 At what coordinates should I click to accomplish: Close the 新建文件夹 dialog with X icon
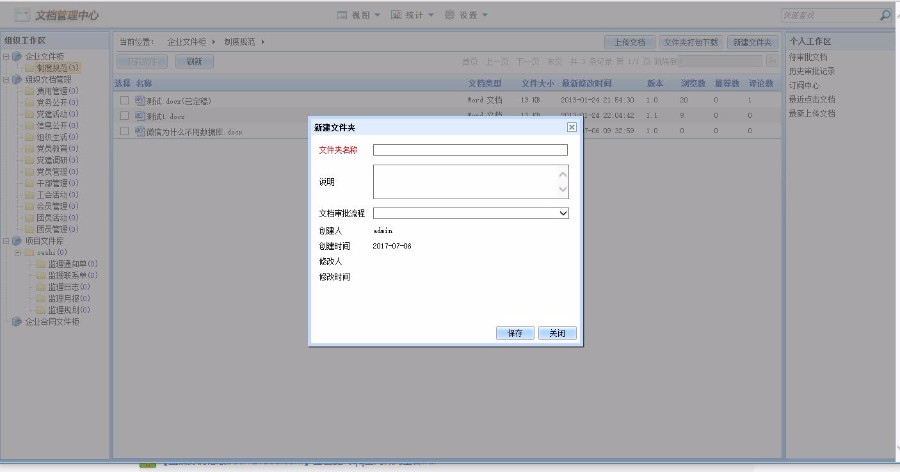(x=571, y=127)
